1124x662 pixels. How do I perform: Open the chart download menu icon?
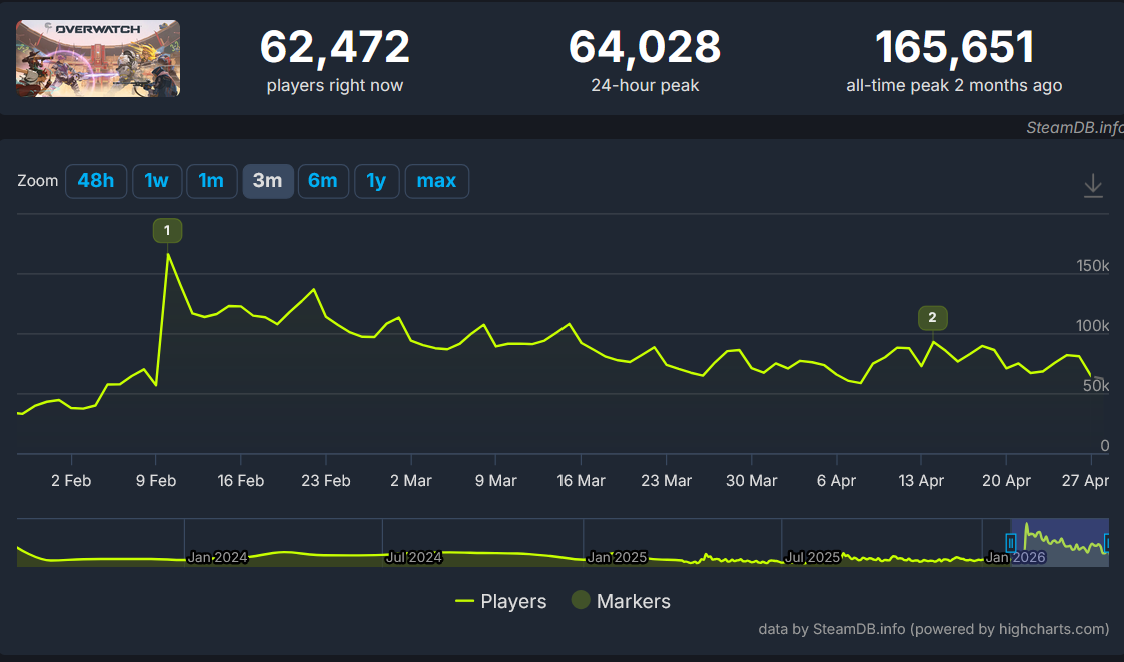[x=1092, y=186]
